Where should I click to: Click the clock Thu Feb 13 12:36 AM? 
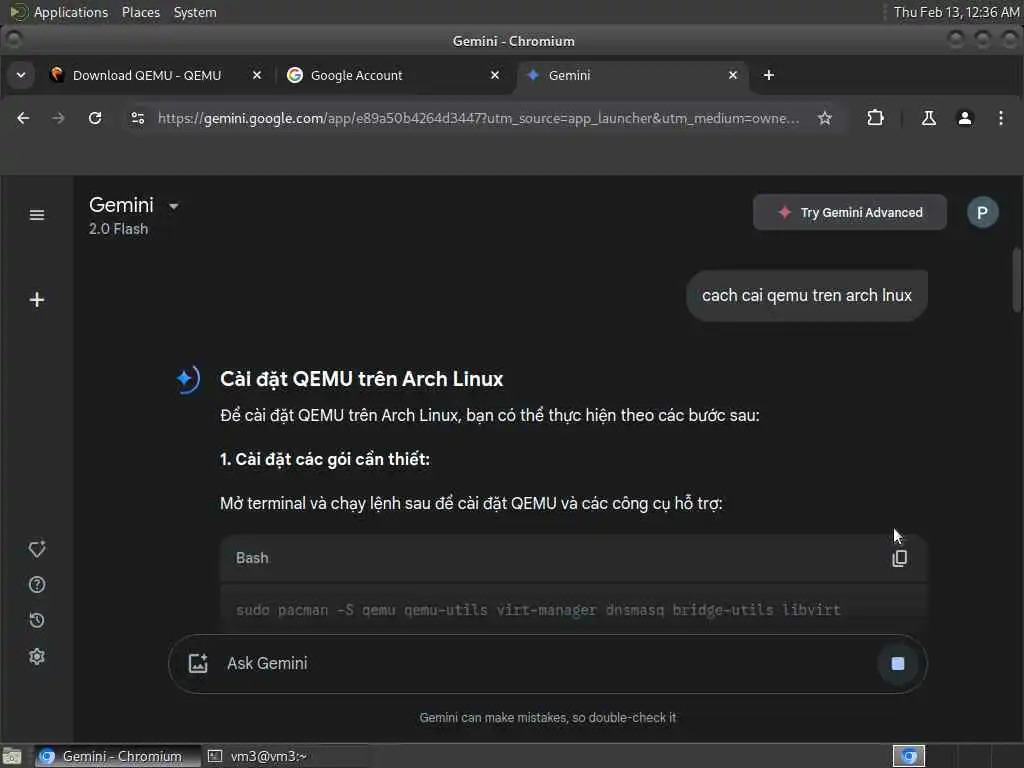(x=956, y=12)
